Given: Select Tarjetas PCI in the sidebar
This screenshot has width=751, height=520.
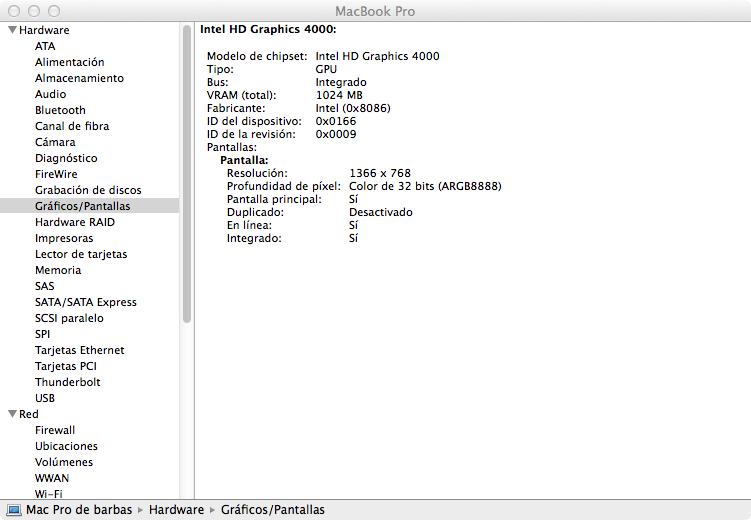Looking at the screenshot, I should (66, 366).
